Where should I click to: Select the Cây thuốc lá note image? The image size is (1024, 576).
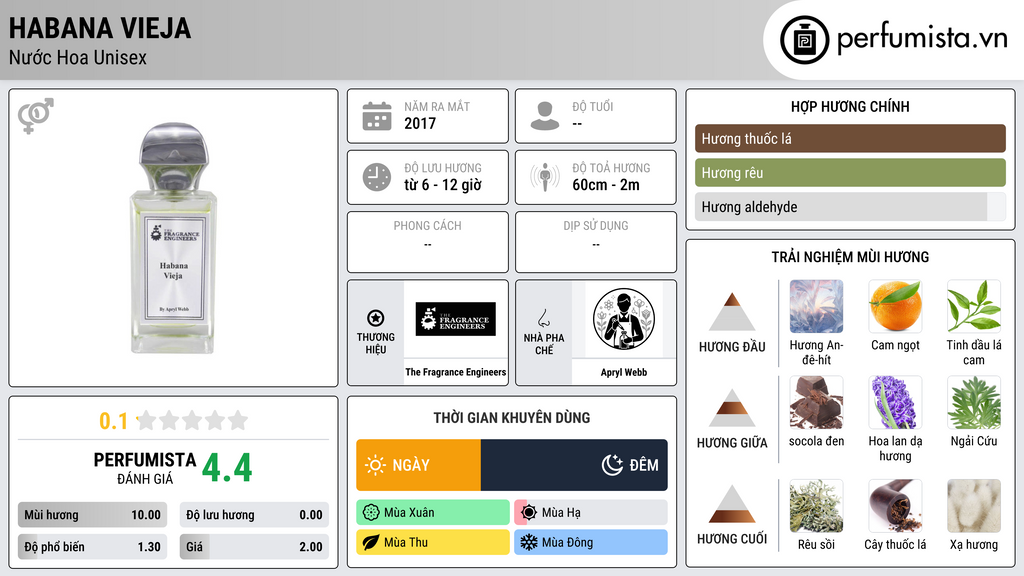coord(895,506)
